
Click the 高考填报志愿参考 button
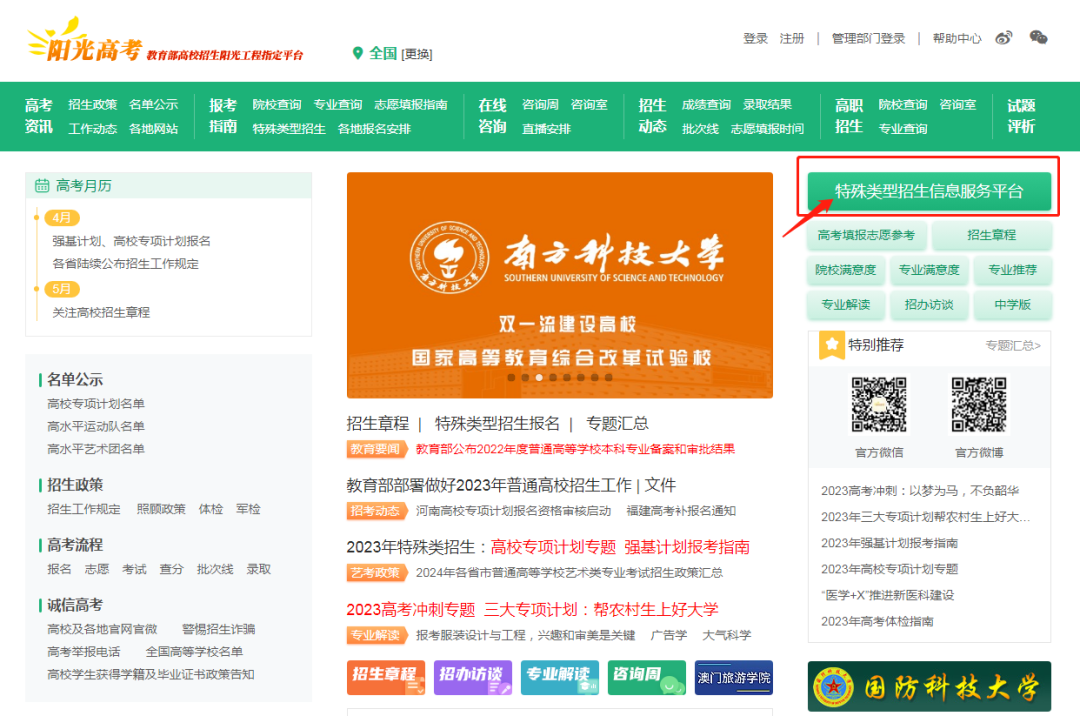coord(866,235)
